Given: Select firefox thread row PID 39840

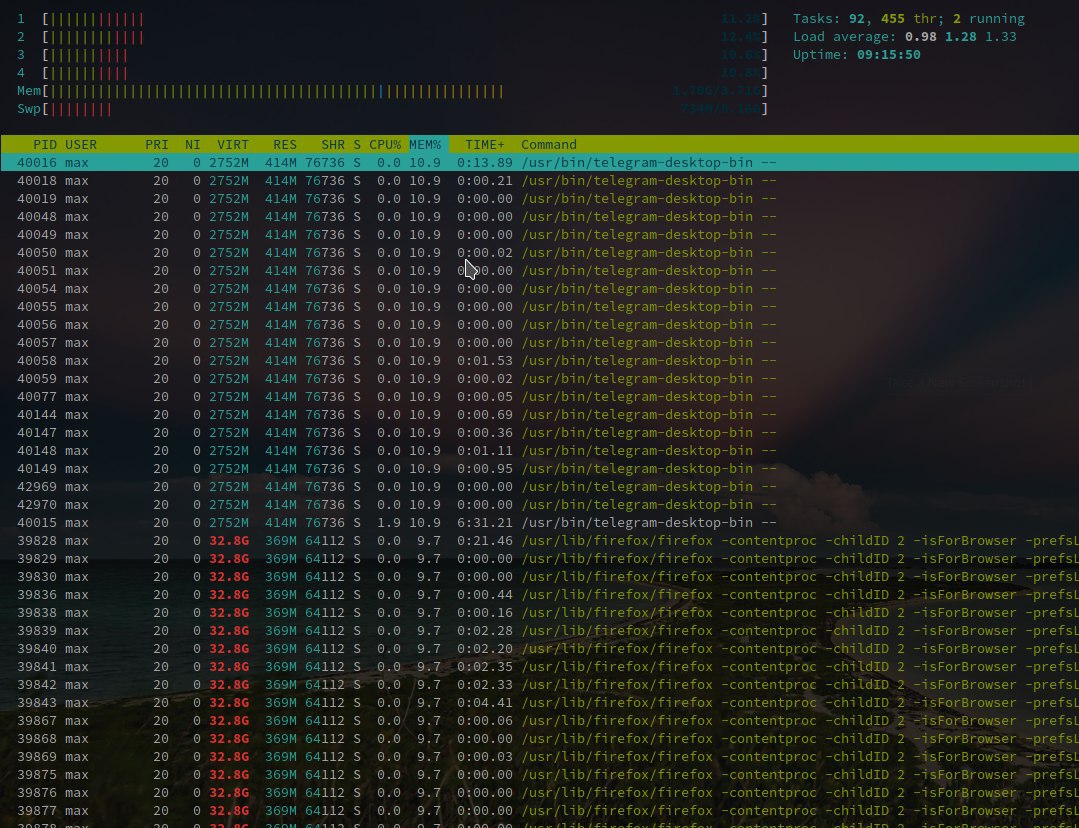Looking at the screenshot, I should 540,649.
